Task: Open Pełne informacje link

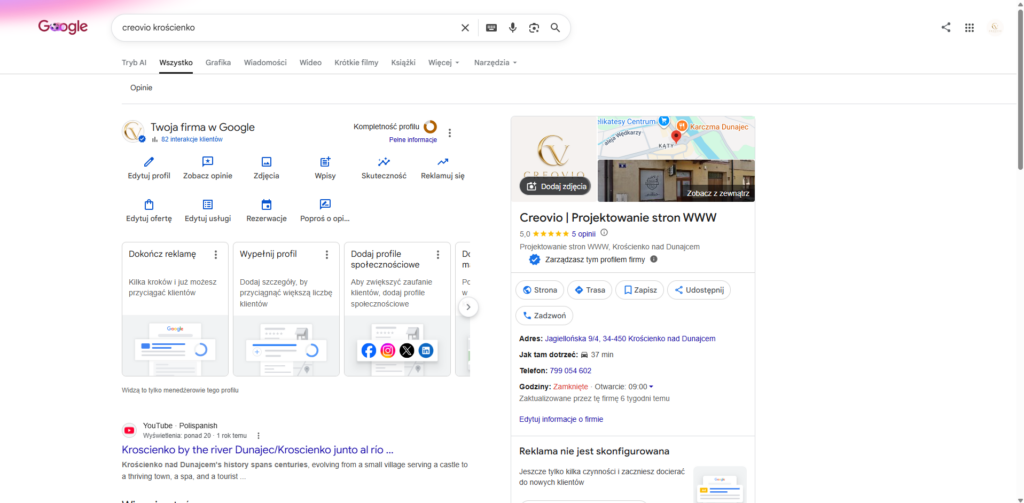Action: 413,140
